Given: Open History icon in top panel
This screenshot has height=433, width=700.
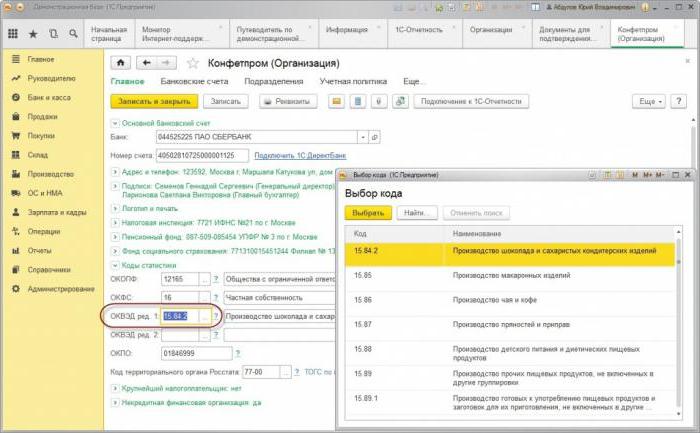Looking at the screenshot, I should pos(54,33).
